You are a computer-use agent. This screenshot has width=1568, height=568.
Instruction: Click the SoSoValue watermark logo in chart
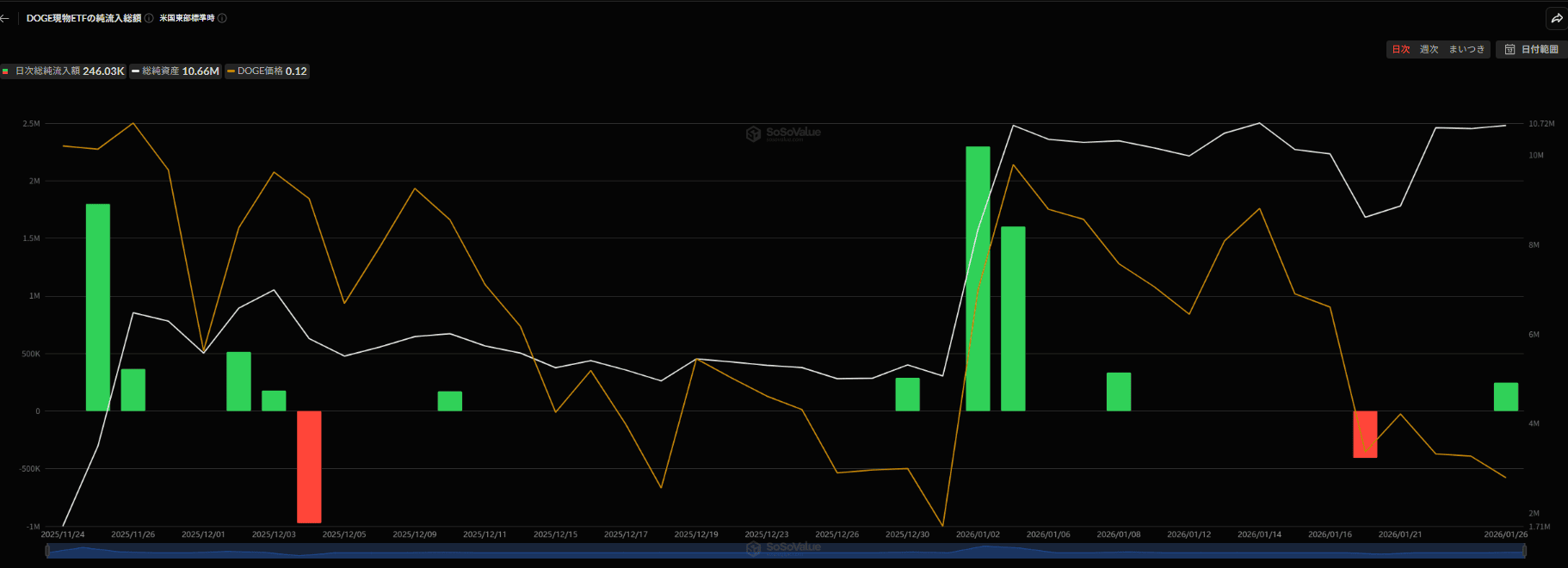pyautogui.click(x=753, y=133)
